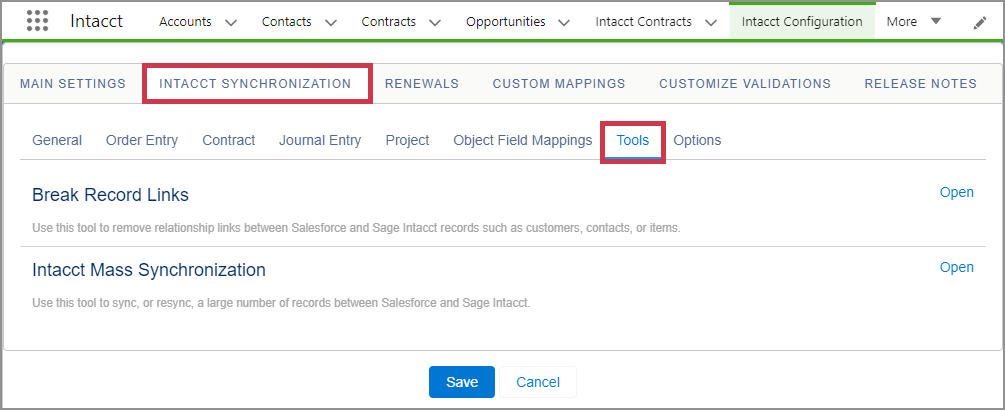This screenshot has height=410, width=1005.
Task: Open the Opportunities dropdown chevron
Action: (564, 22)
